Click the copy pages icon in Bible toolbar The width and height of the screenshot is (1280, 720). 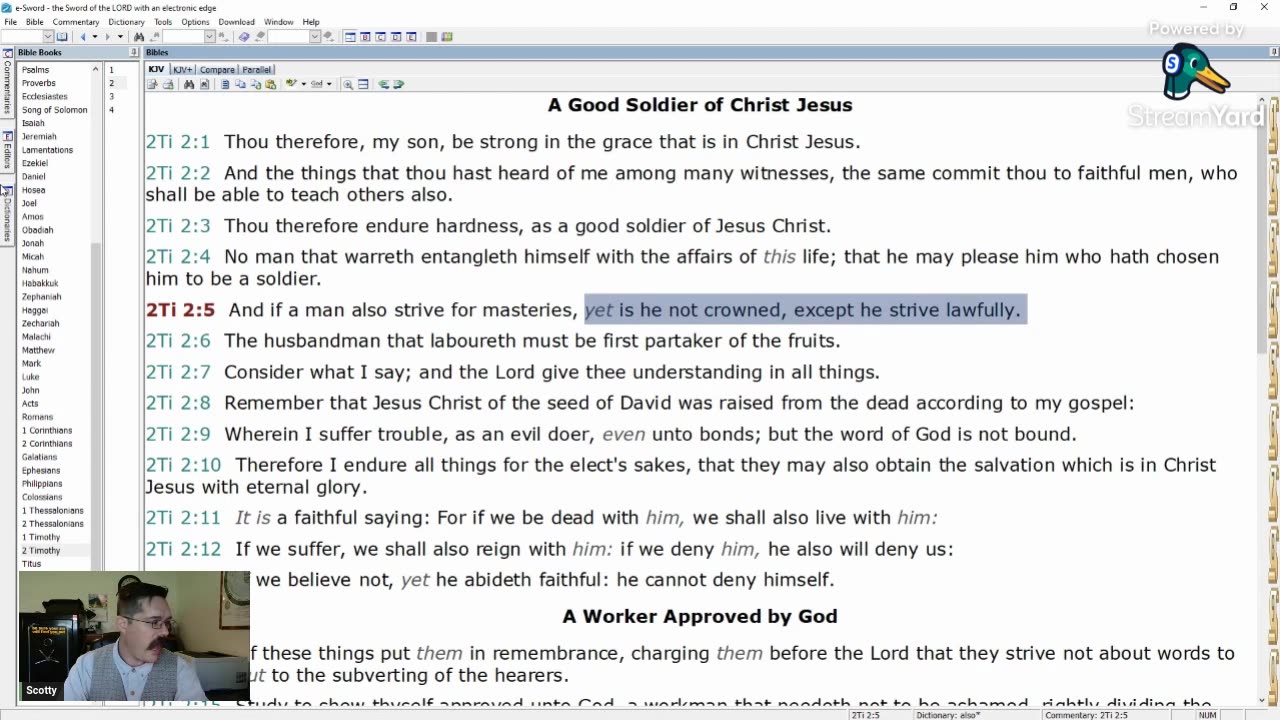tap(240, 84)
